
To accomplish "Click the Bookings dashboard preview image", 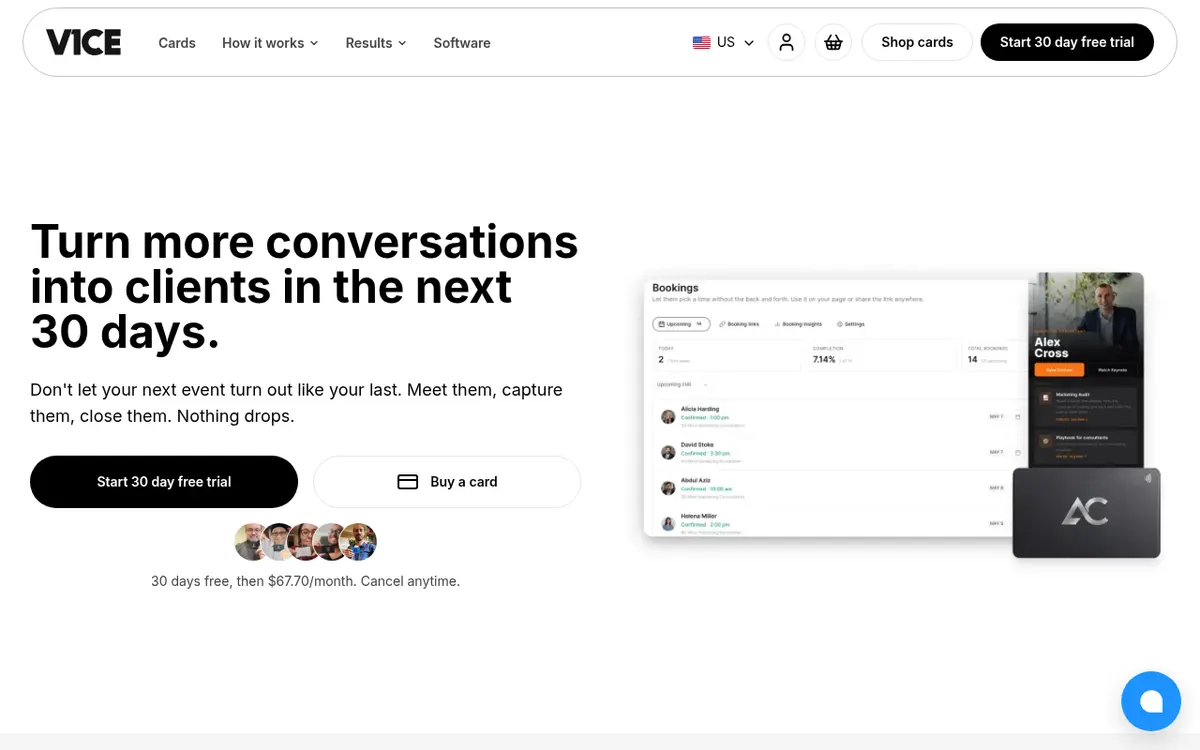I will point(836,407).
